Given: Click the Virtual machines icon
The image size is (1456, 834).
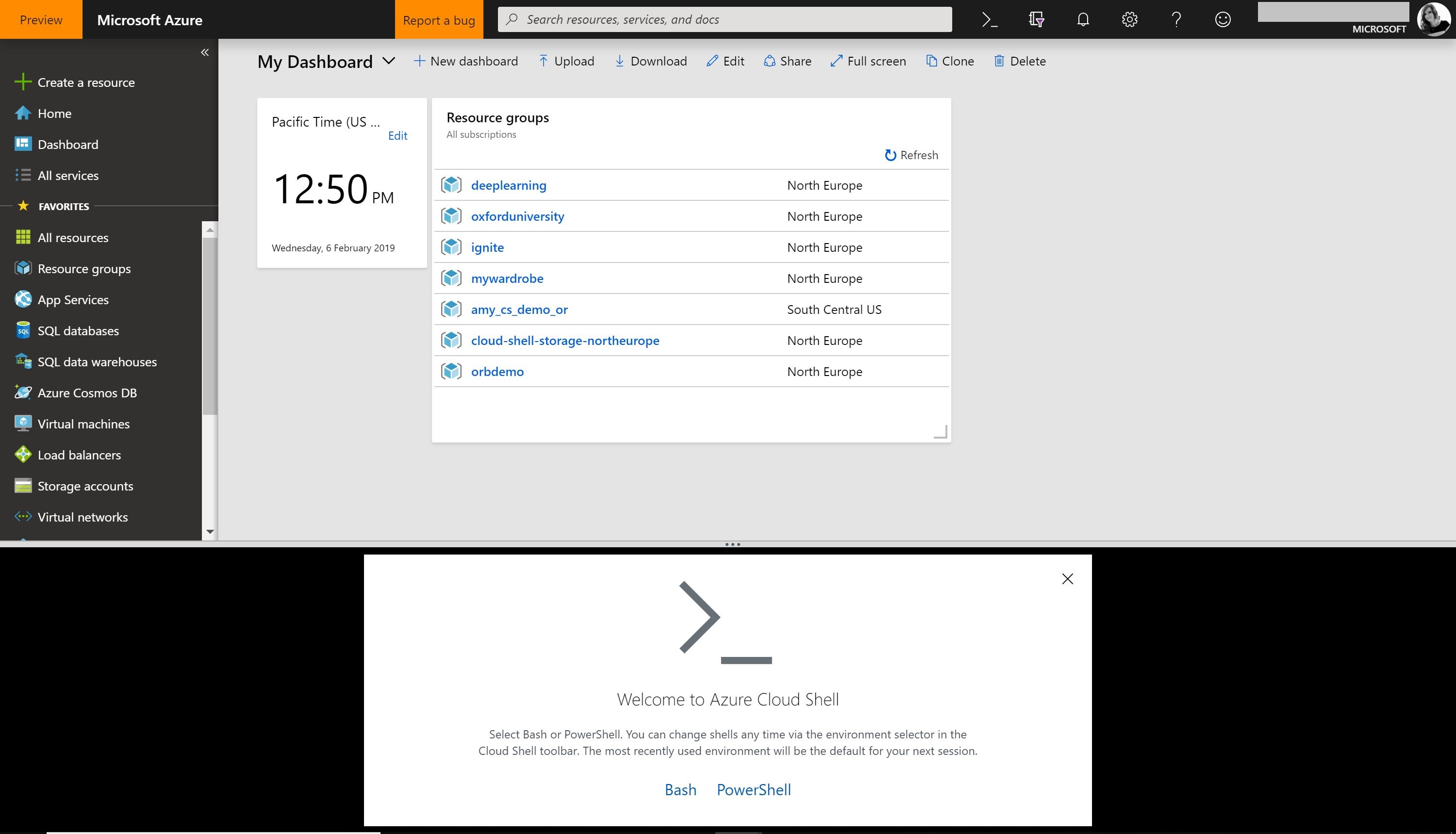Looking at the screenshot, I should 23,423.
